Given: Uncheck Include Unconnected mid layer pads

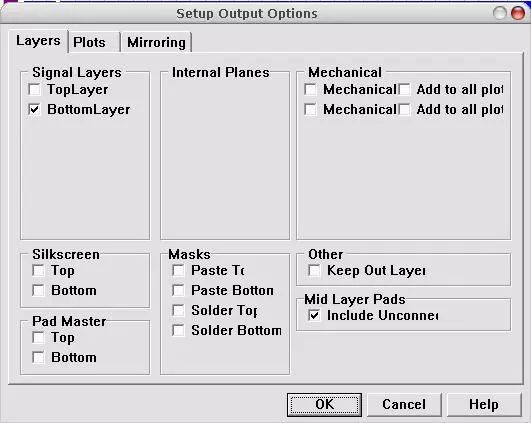Looking at the screenshot, I should click(x=314, y=315).
